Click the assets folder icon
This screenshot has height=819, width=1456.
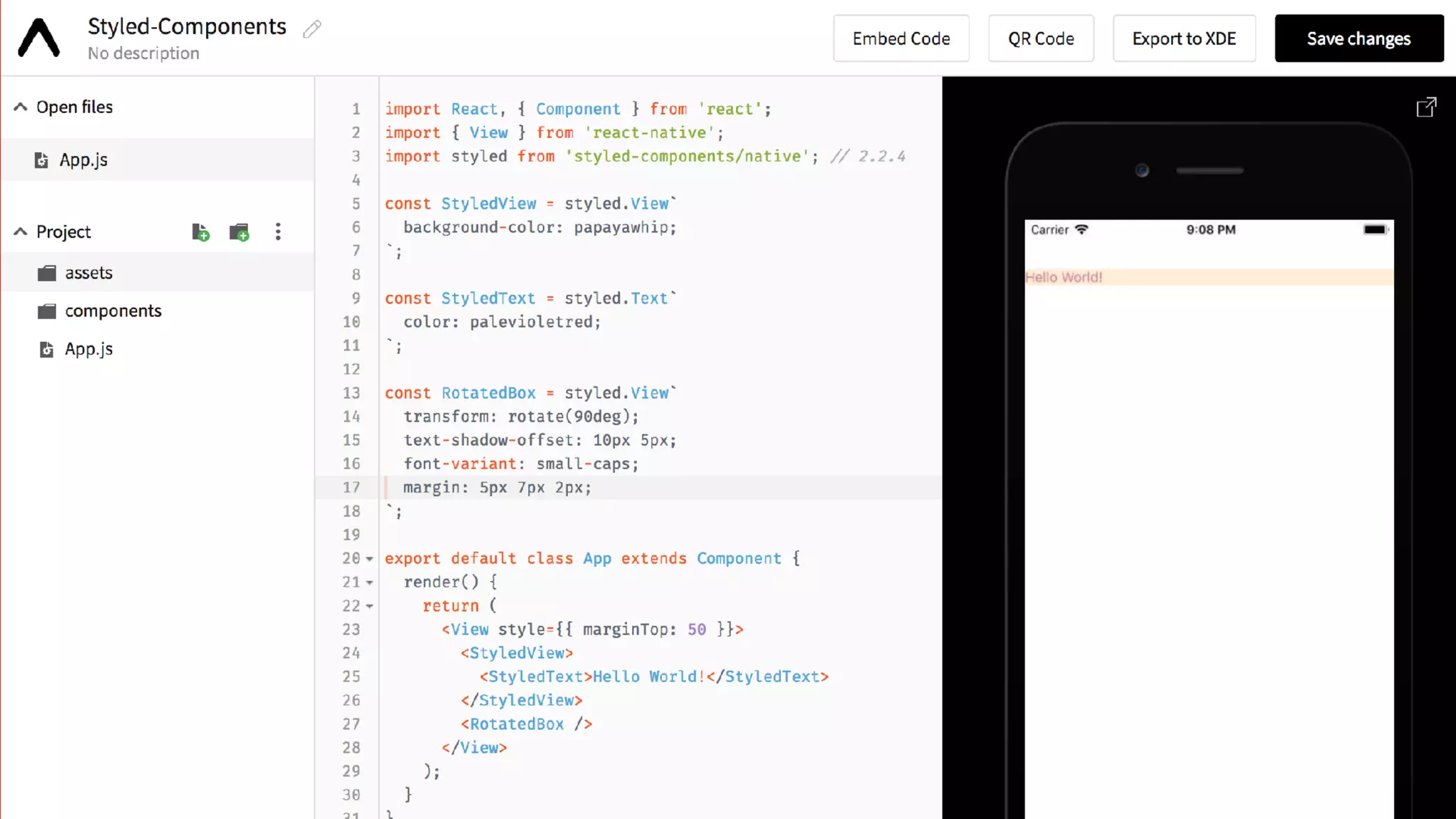[x=47, y=273]
